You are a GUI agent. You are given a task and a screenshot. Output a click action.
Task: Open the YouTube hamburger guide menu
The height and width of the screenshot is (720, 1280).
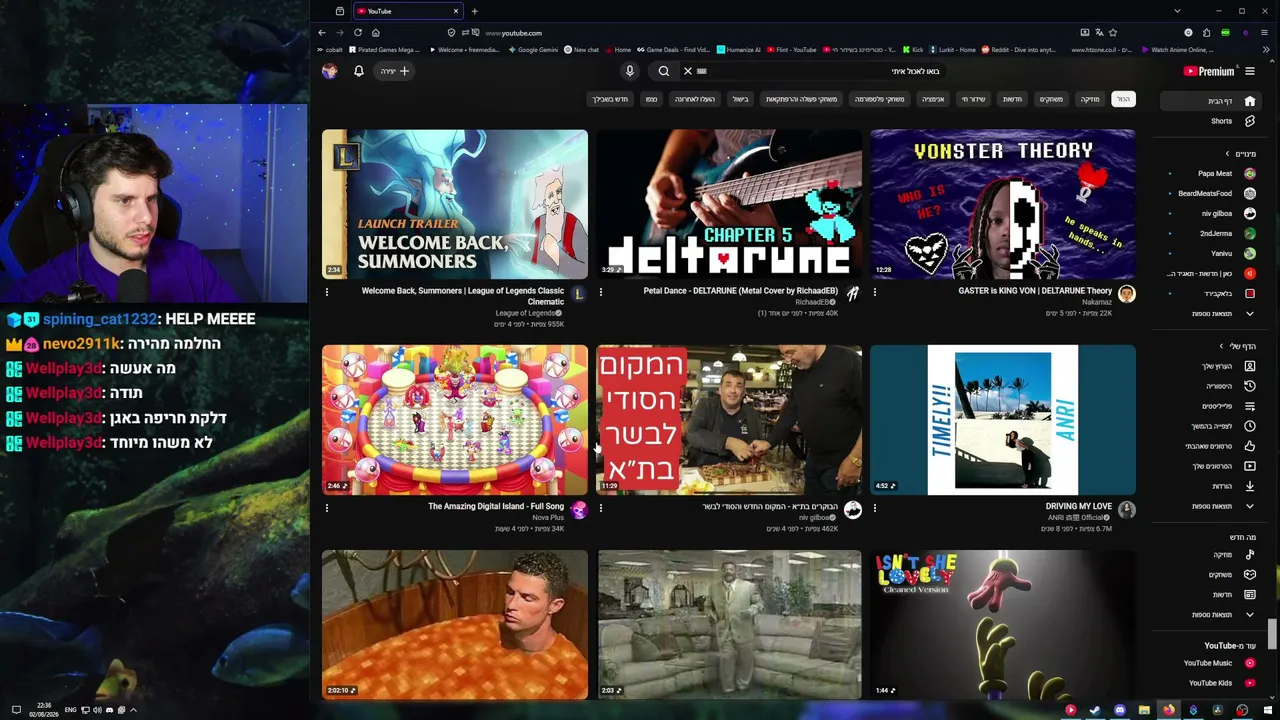click(1250, 71)
